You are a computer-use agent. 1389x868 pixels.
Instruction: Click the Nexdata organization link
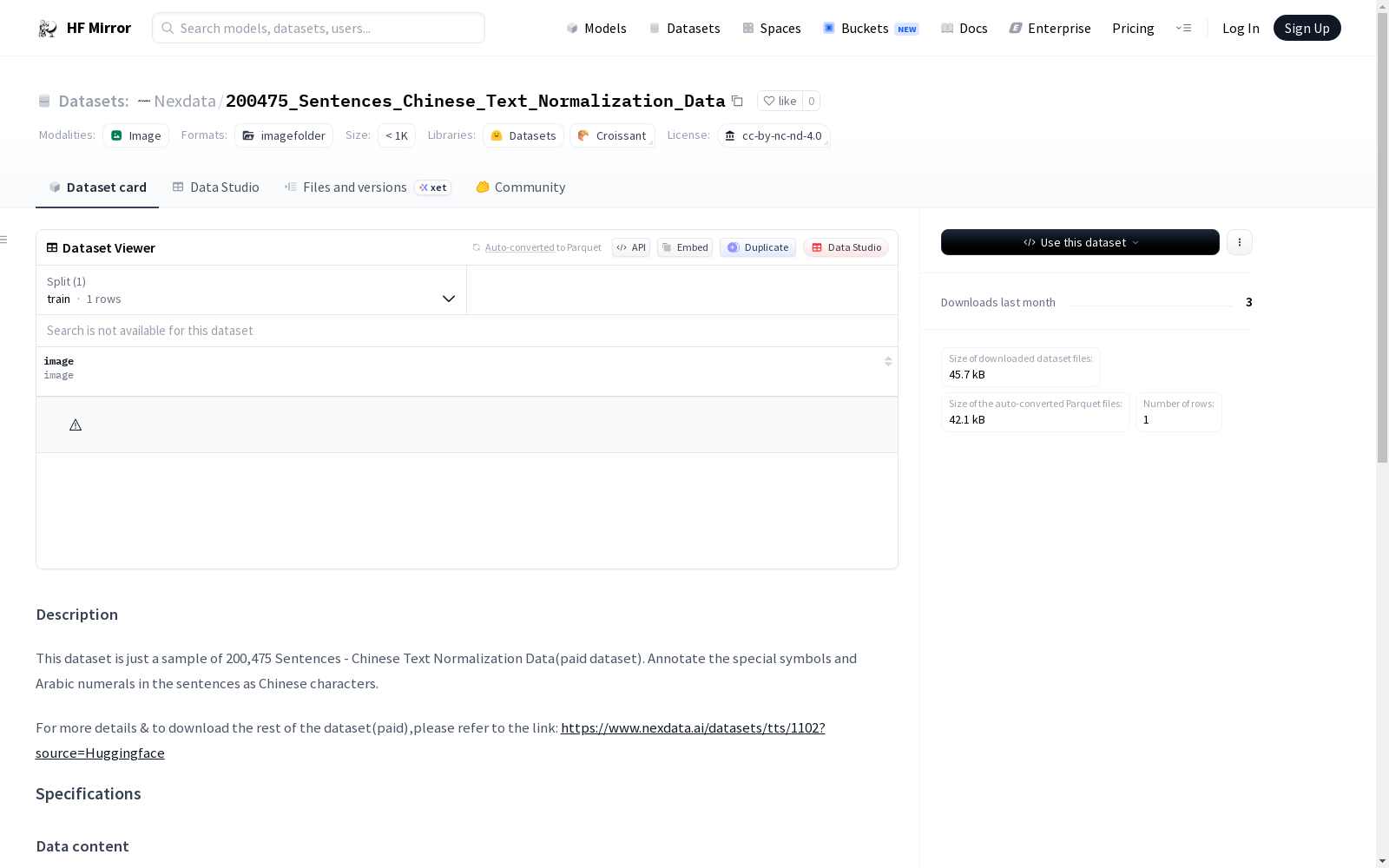(x=184, y=101)
